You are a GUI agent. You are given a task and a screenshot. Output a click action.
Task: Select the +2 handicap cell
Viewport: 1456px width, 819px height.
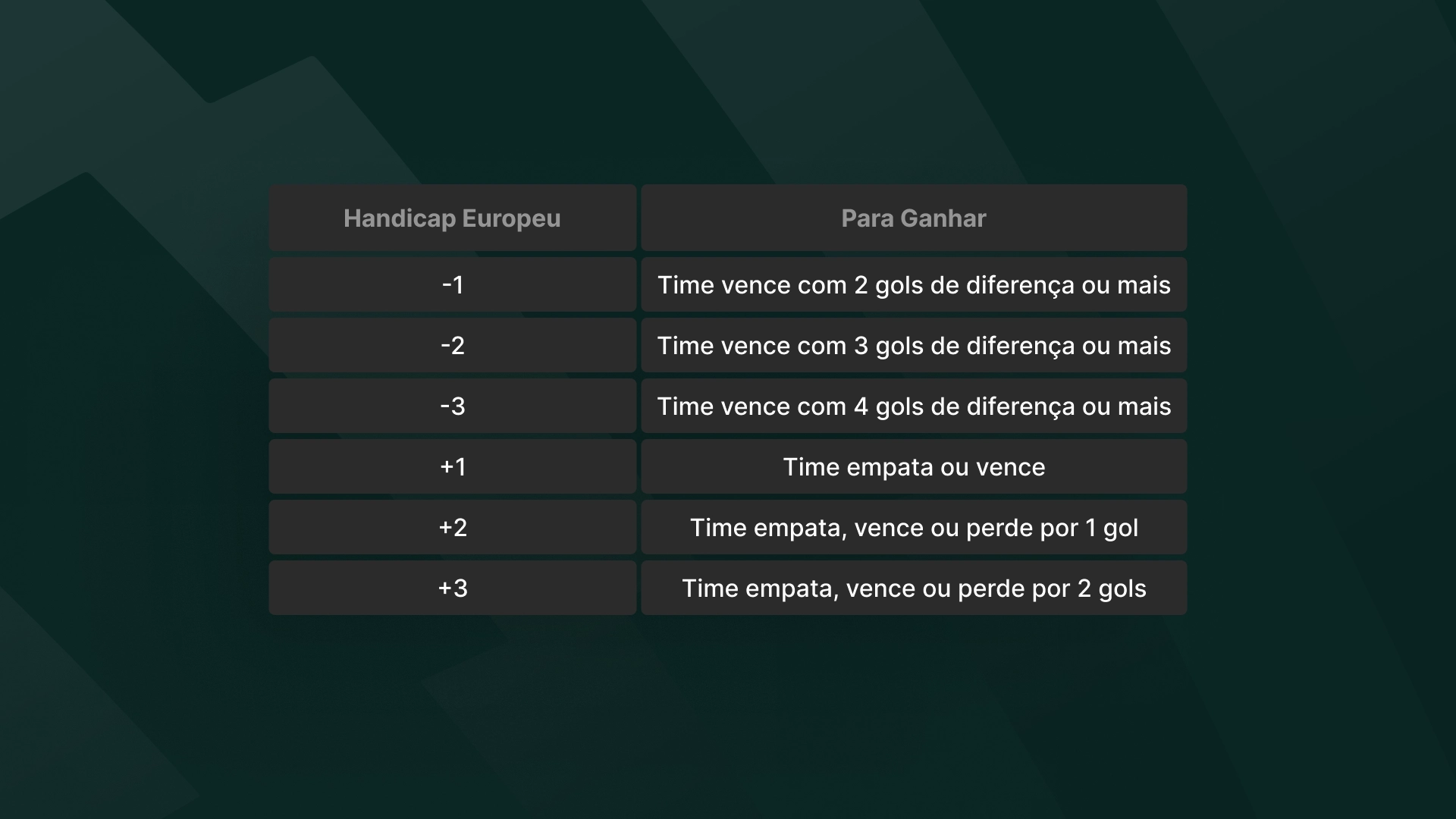pos(452,527)
